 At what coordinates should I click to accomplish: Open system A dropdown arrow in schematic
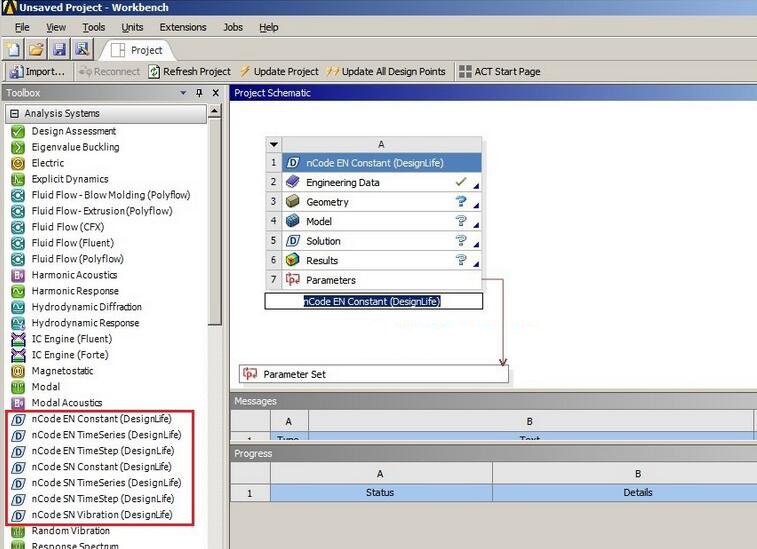[274, 144]
